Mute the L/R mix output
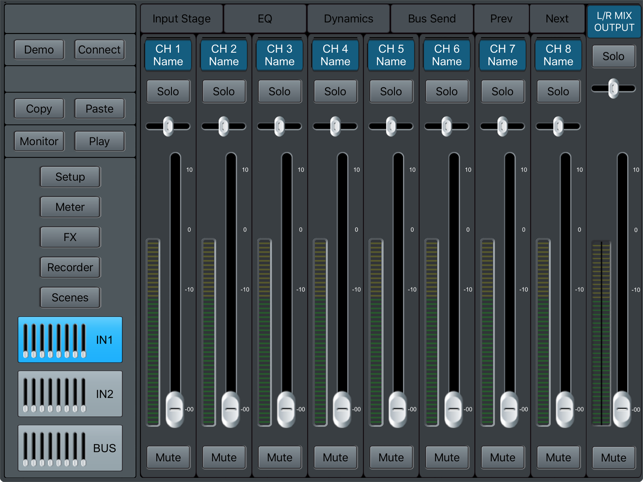The height and width of the screenshot is (482, 643). [x=613, y=457]
